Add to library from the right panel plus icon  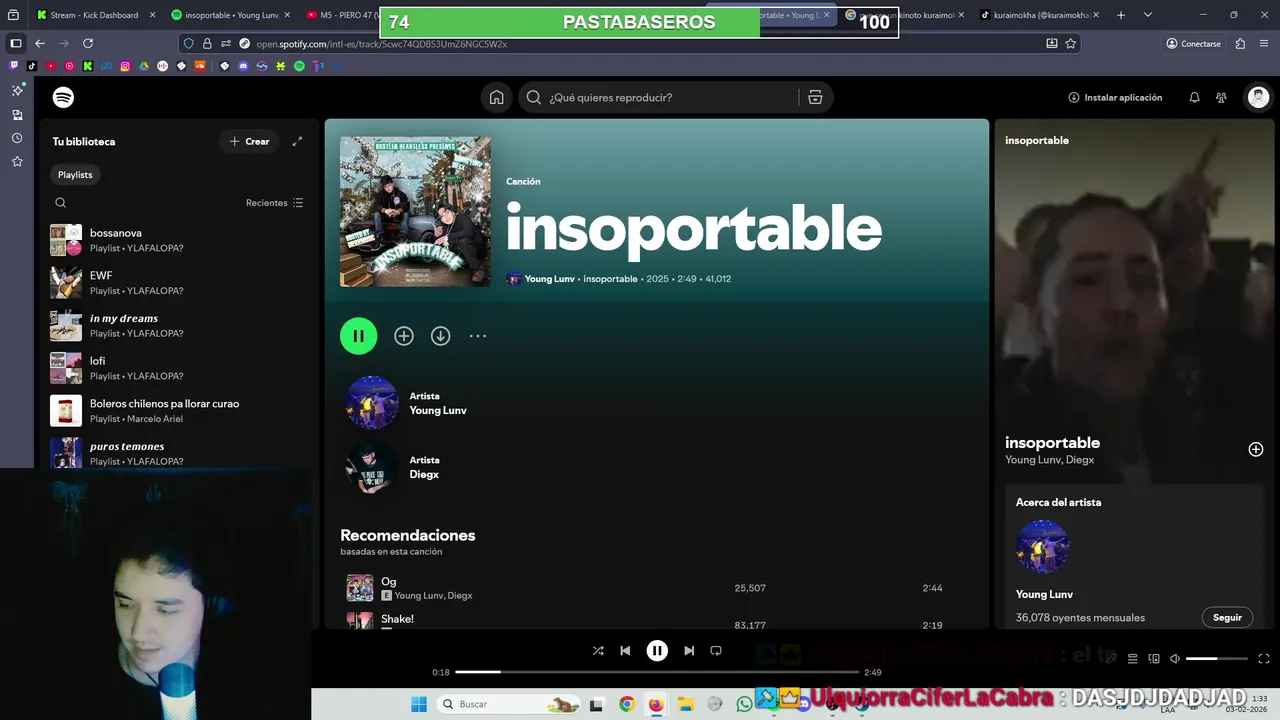(1256, 449)
